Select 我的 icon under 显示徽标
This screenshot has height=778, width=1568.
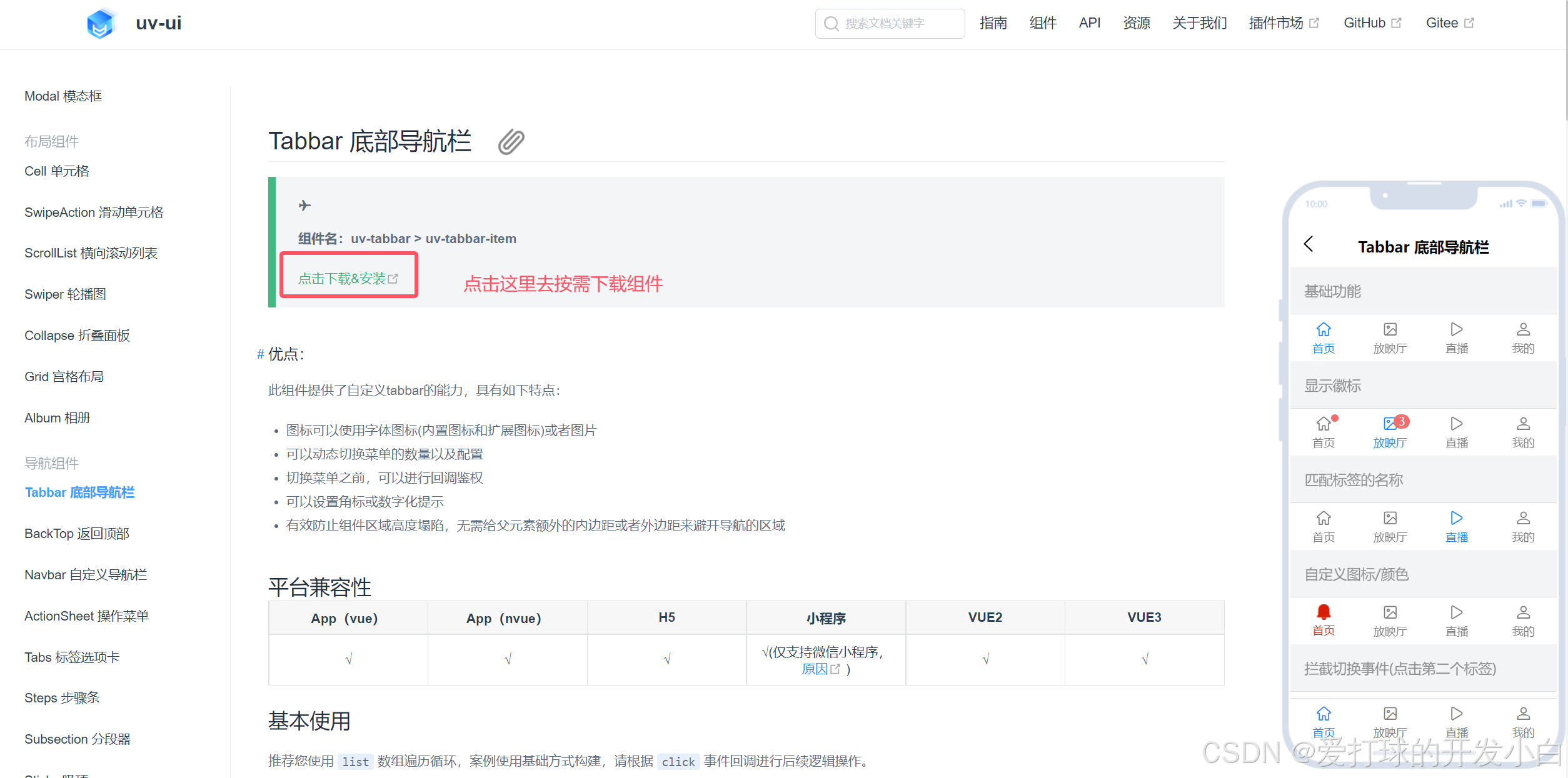tap(1524, 424)
